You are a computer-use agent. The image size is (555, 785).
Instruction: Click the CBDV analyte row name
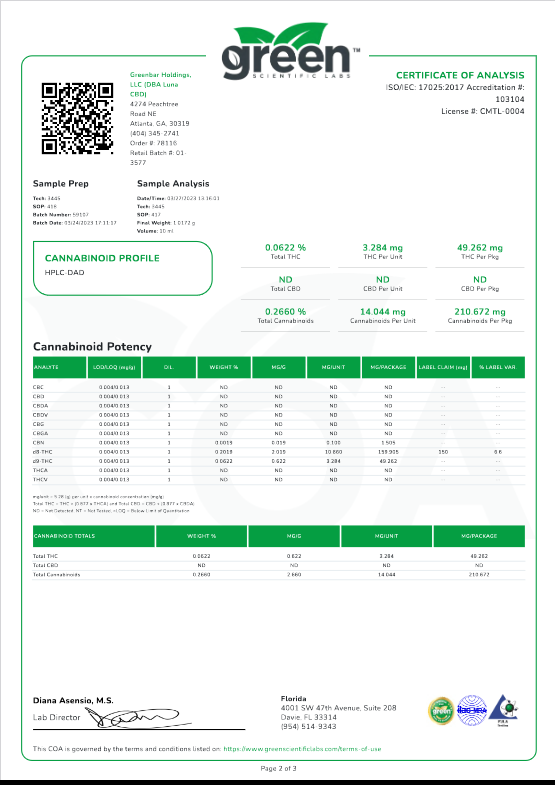click(x=41, y=415)
